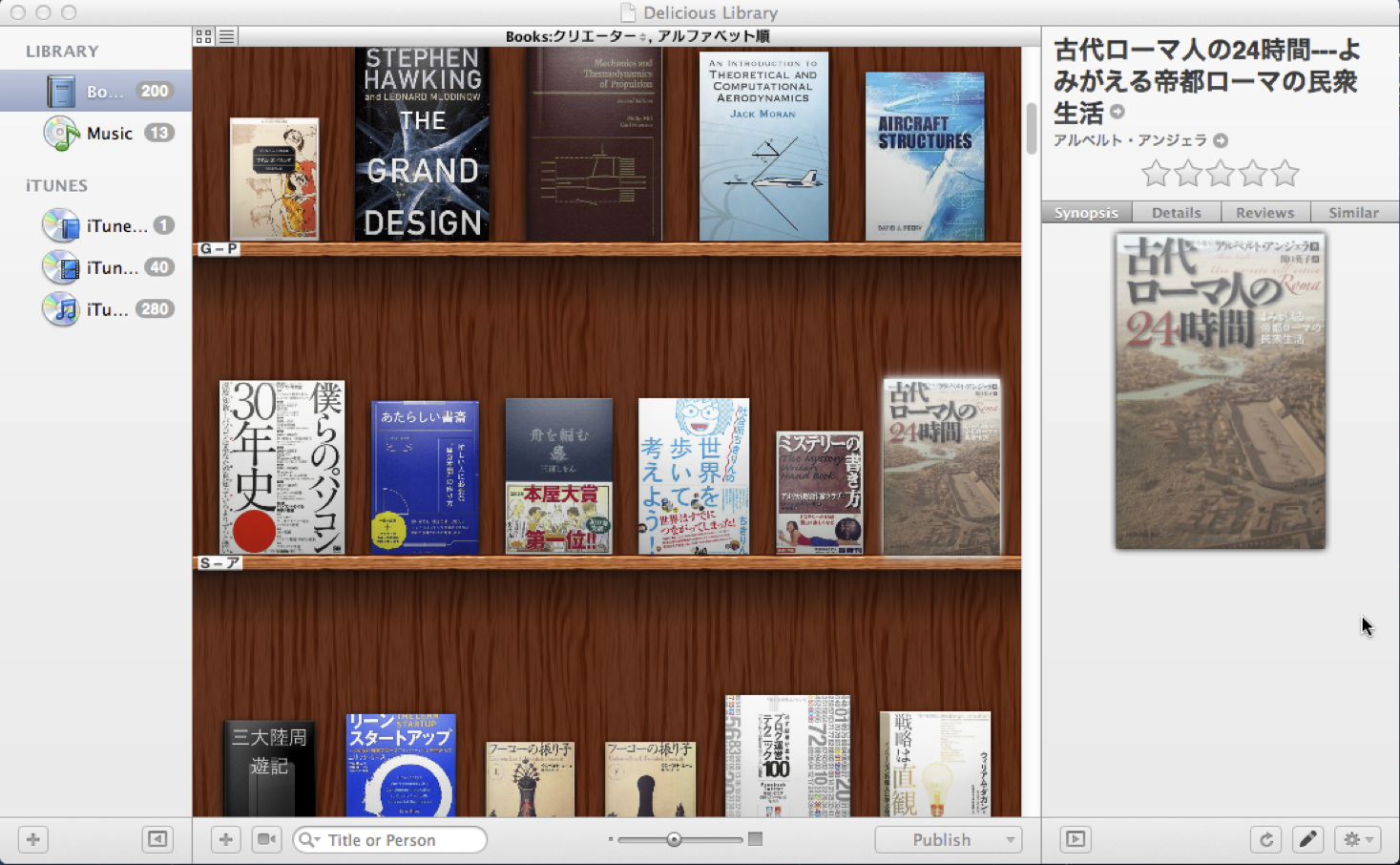Open search scope magnifier dropdown
The width and height of the screenshot is (1400, 865).
(308, 840)
